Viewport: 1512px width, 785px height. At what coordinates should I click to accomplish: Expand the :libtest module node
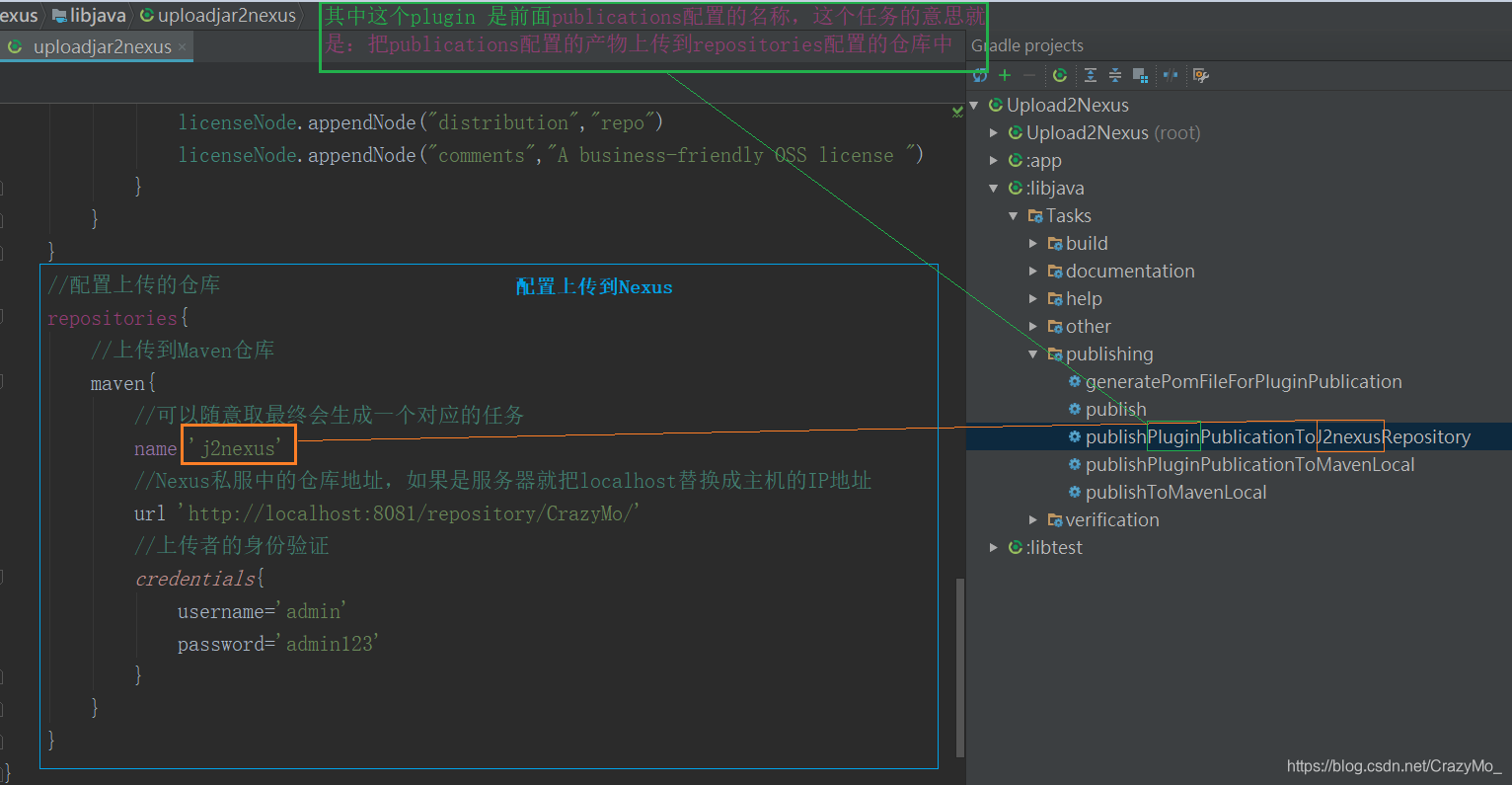coord(994,547)
